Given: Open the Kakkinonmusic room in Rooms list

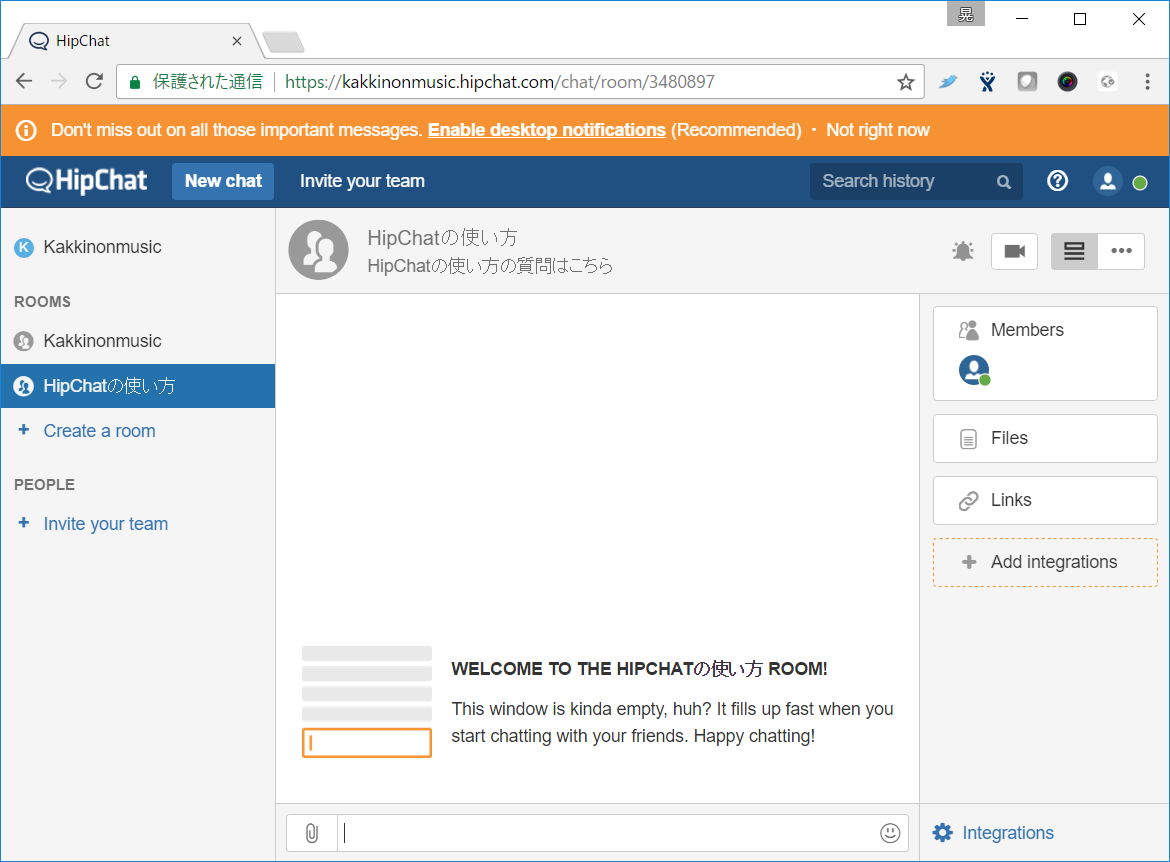Looking at the screenshot, I should click(138, 341).
